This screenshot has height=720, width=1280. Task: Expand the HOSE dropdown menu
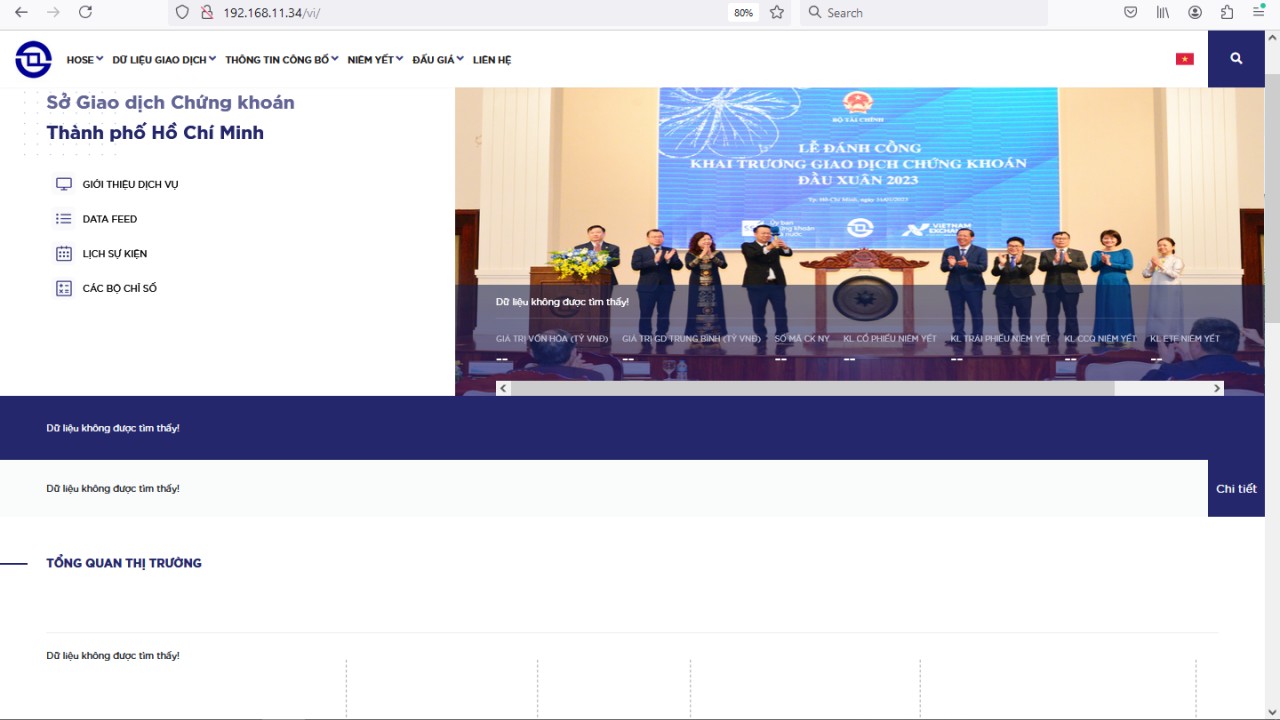tap(84, 59)
